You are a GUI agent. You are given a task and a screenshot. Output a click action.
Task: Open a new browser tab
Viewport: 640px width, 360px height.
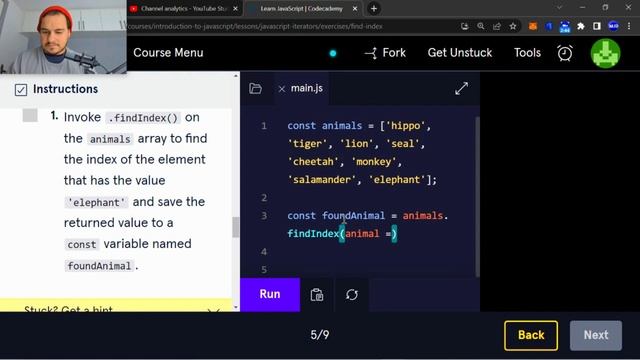coord(373,9)
